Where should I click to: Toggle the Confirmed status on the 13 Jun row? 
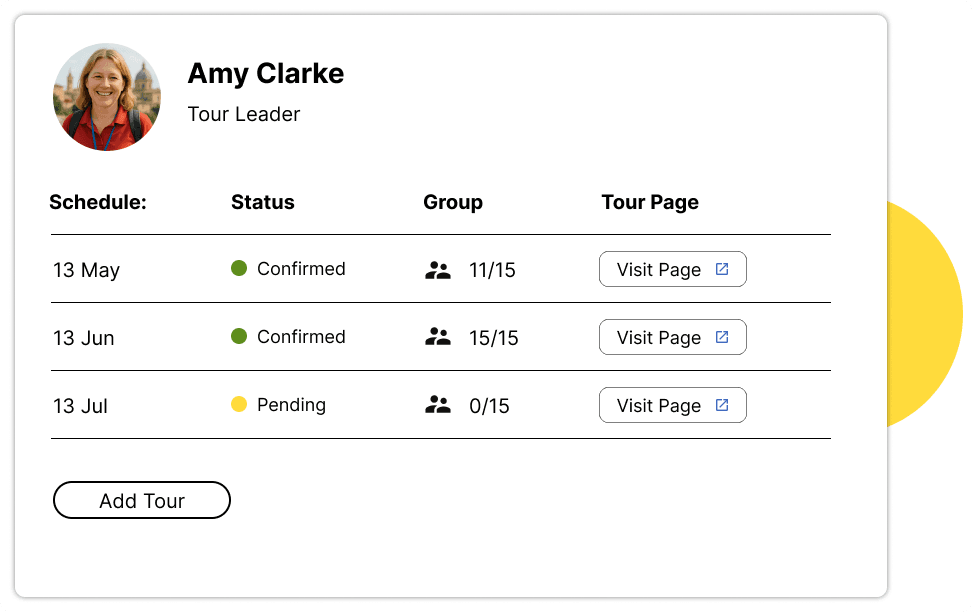click(238, 336)
